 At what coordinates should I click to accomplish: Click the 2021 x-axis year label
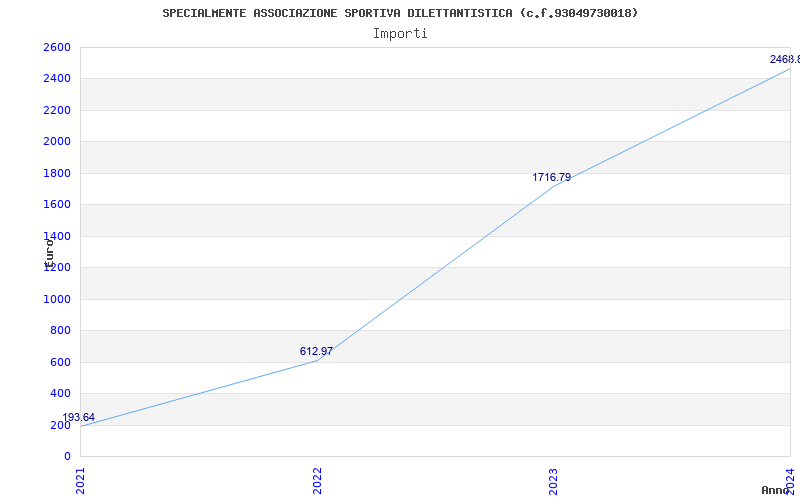[81, 481]
